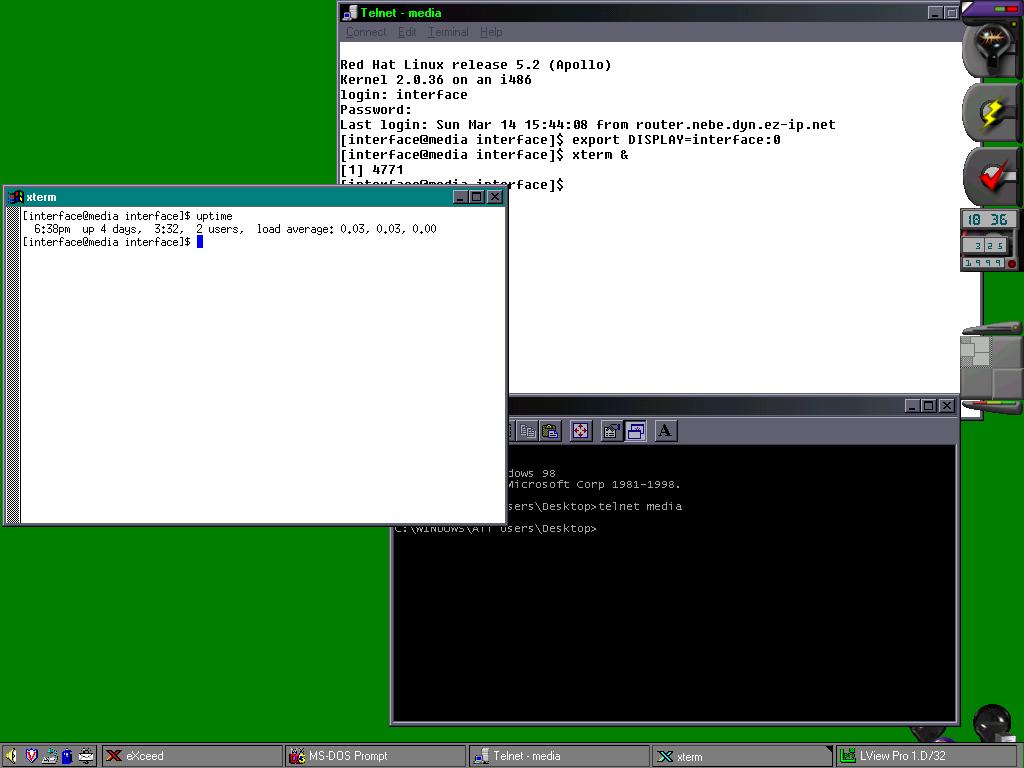Click the red shield icon in the taskbar
The height and width of the screenshot is (768, 1024).
[x=31, y=756]
